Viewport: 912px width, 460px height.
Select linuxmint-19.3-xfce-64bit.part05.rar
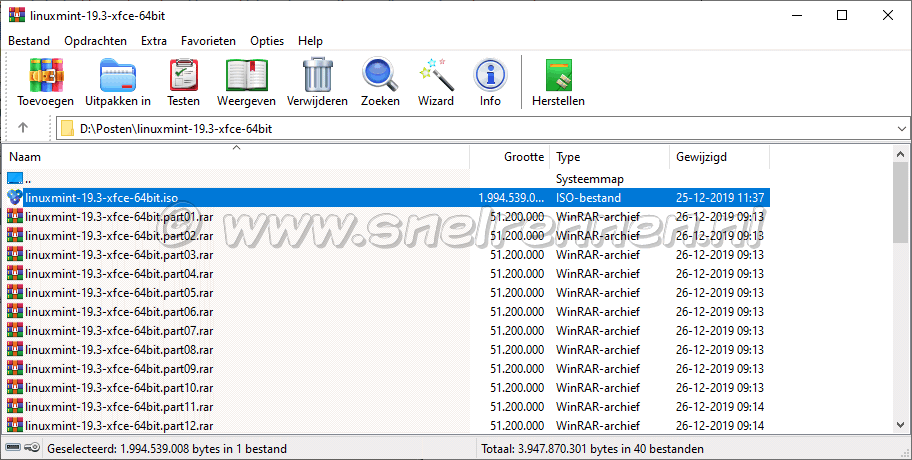click(119, 293)
